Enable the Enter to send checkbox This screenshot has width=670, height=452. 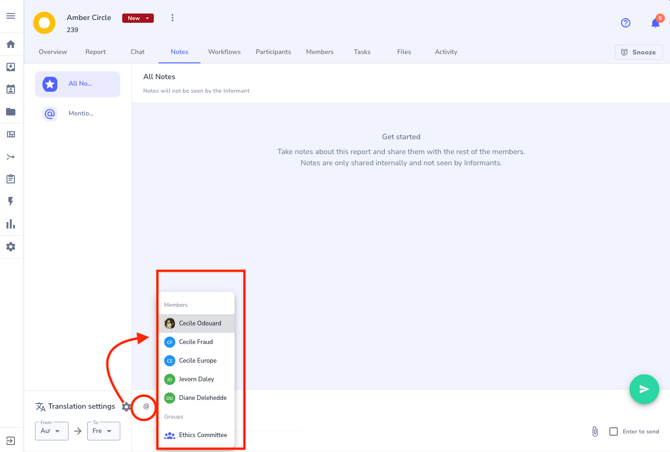point(614,431)
